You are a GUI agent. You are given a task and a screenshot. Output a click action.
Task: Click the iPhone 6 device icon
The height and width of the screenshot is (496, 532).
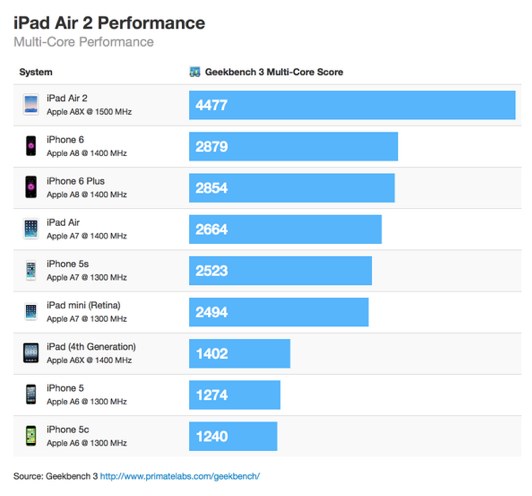click(31, 146)
